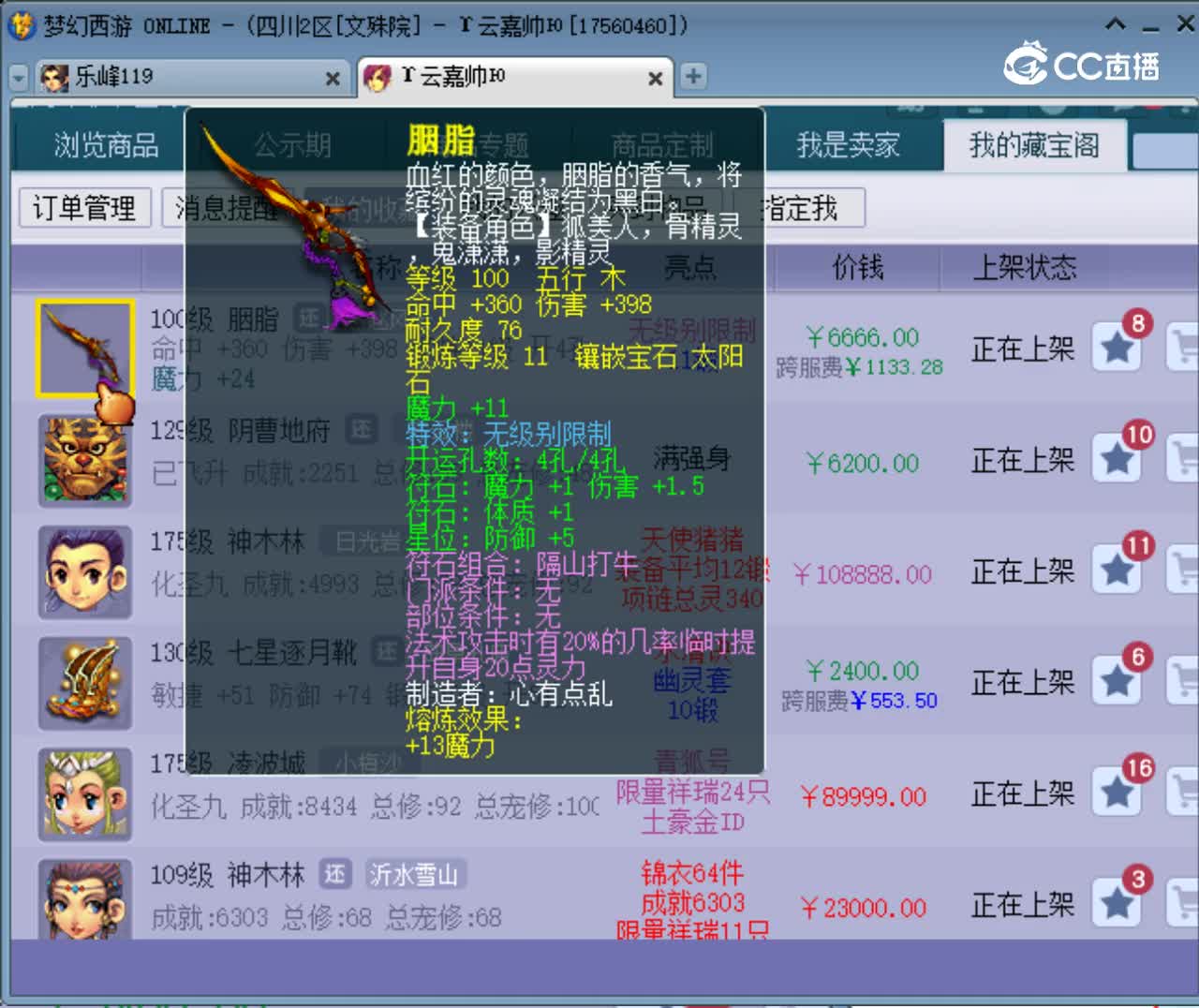The image size is (1199, 1008).
Task: Click the price ¥23000.00
Action: 862,908
